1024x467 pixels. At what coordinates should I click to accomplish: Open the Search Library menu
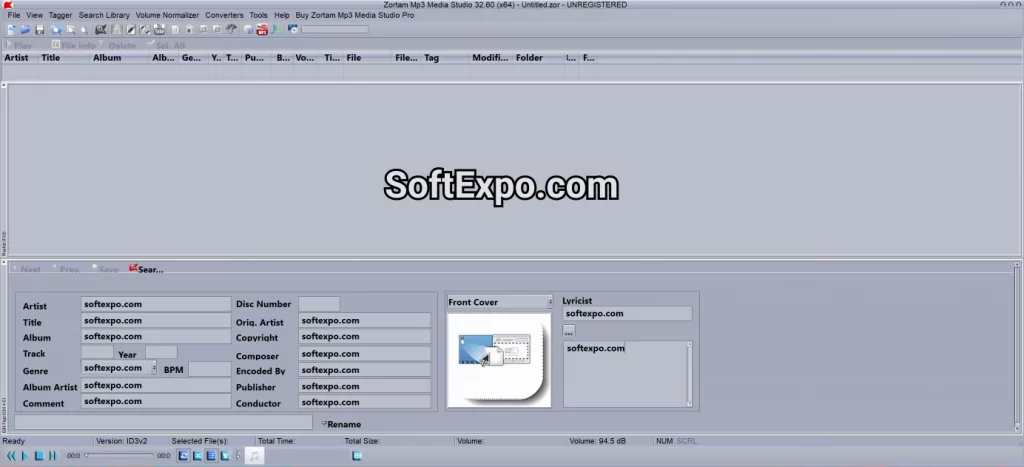point(104,15)
